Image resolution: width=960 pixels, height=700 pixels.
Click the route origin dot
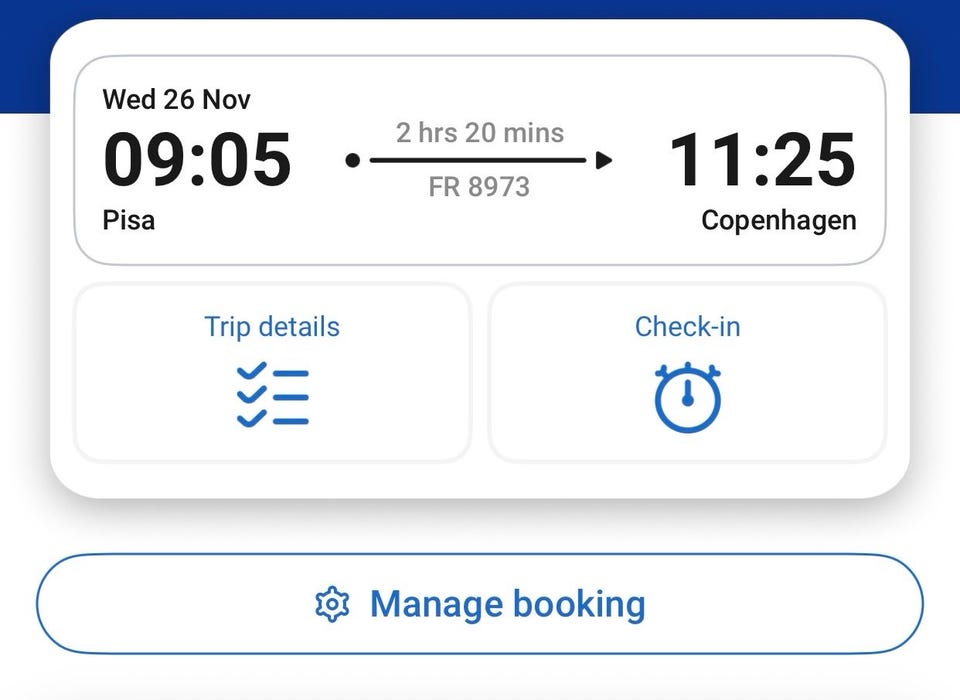coord(352,160)
